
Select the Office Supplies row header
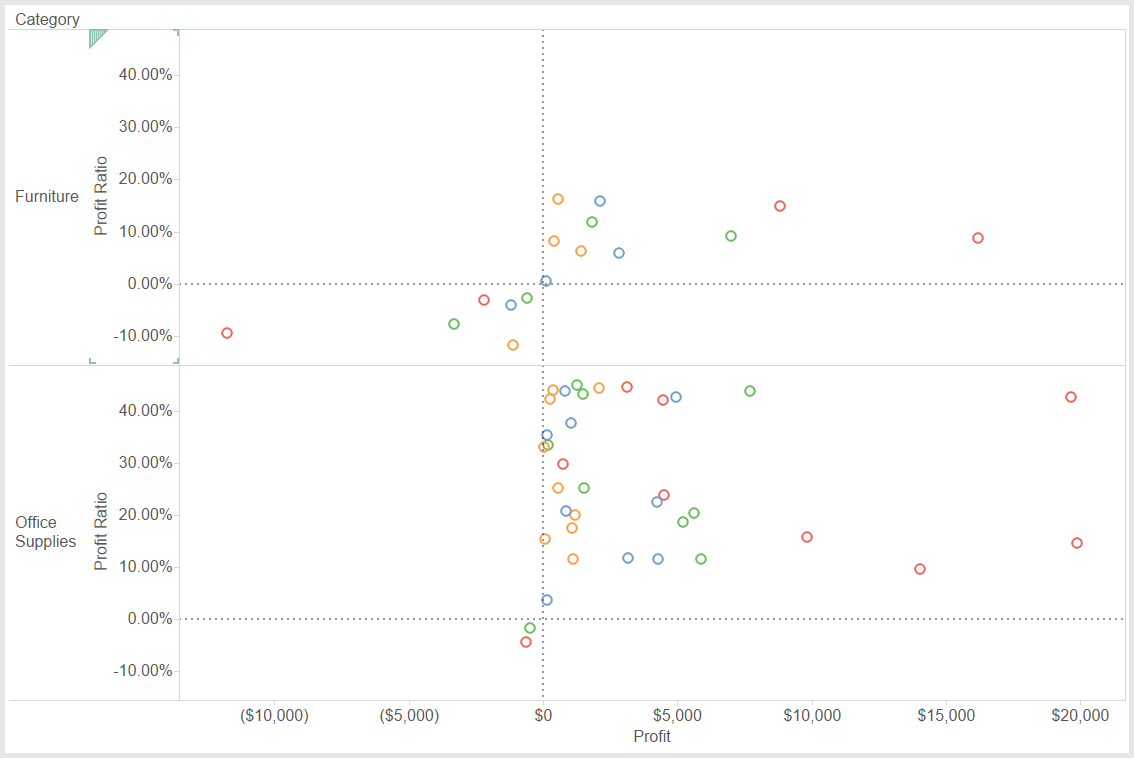pyautogui.click(x=45, y=532)
